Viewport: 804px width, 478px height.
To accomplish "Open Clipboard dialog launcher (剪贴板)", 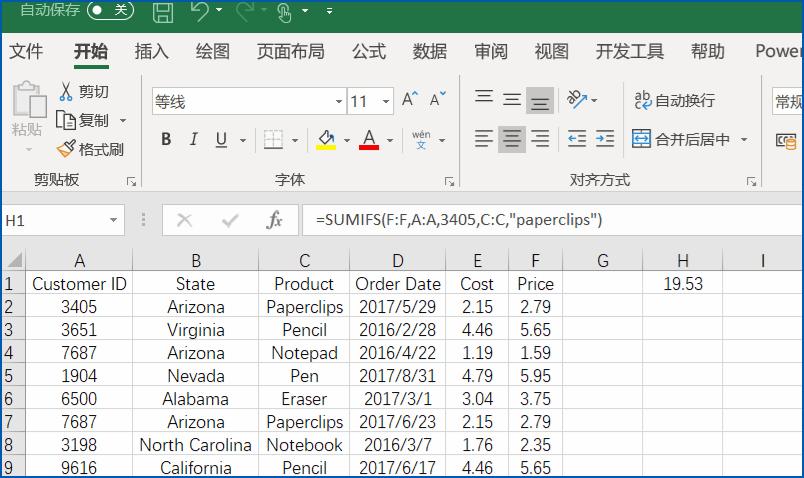I will tap(132, 182).
